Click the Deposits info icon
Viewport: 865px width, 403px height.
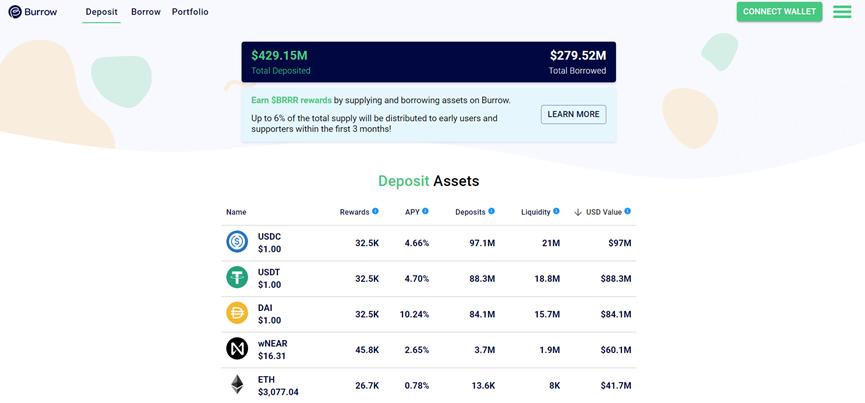coord(492,211)
